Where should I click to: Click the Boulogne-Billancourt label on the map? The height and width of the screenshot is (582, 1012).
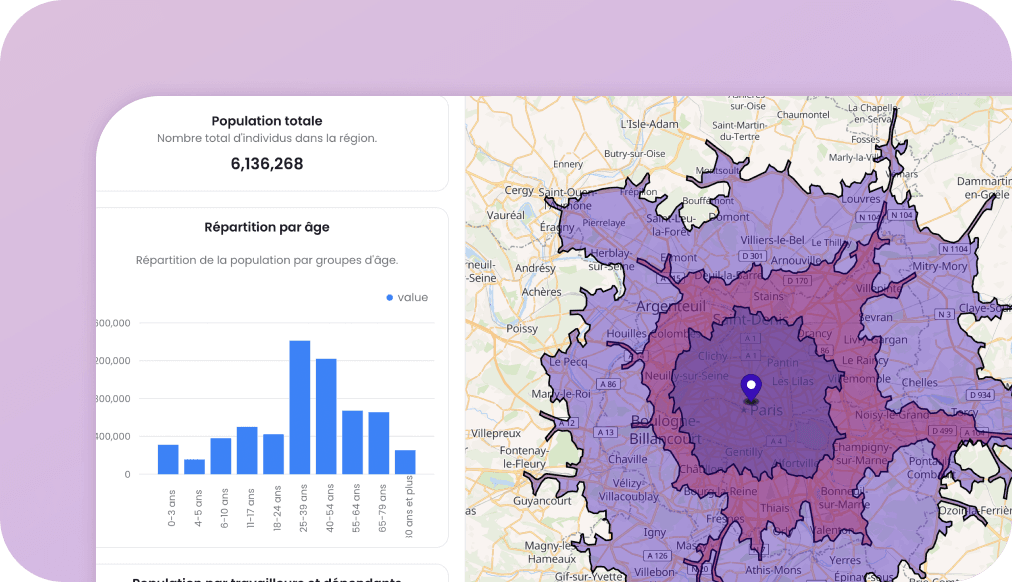(x=665, y=430)
